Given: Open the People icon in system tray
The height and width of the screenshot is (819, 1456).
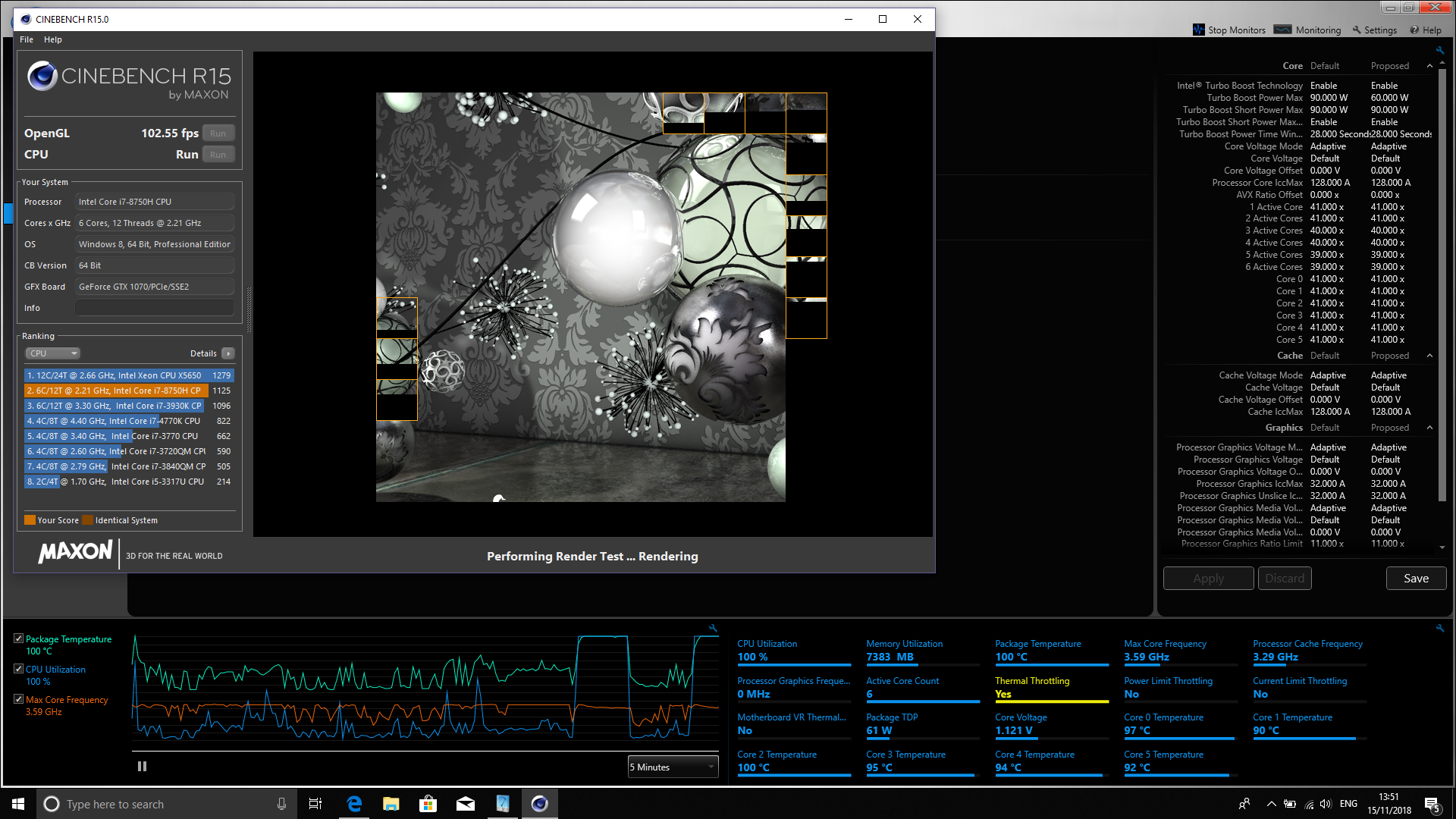Looking at the screenshot, I should point(1244,804).
